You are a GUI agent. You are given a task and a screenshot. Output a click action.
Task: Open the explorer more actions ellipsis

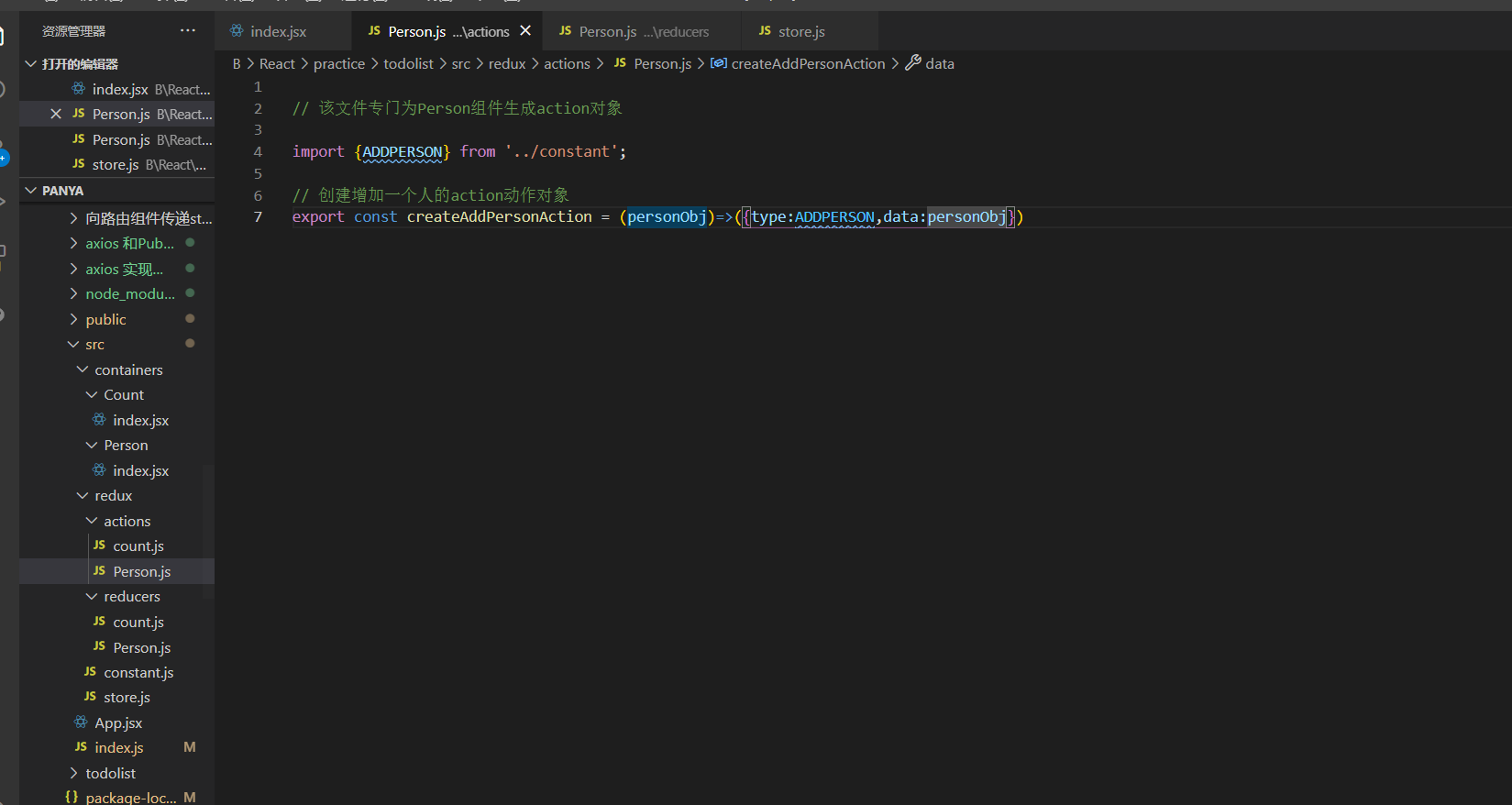click(188, 31)
